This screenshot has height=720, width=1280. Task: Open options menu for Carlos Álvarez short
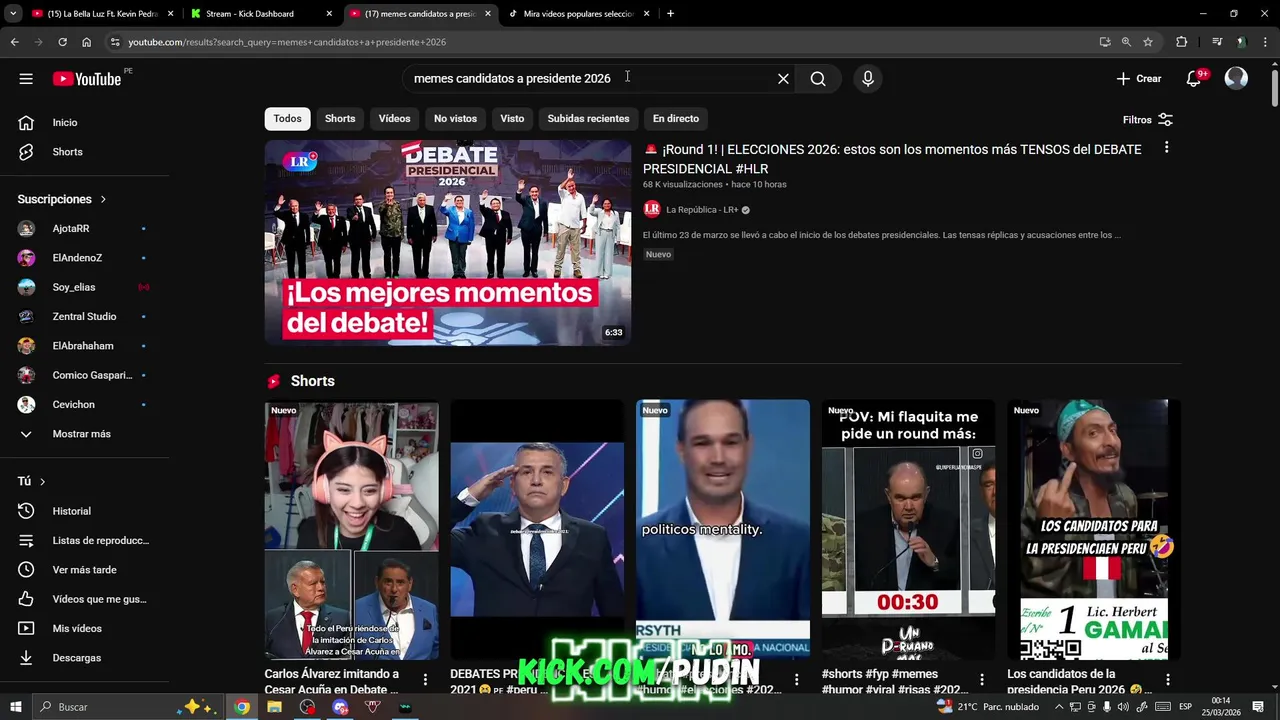[425, 680]
